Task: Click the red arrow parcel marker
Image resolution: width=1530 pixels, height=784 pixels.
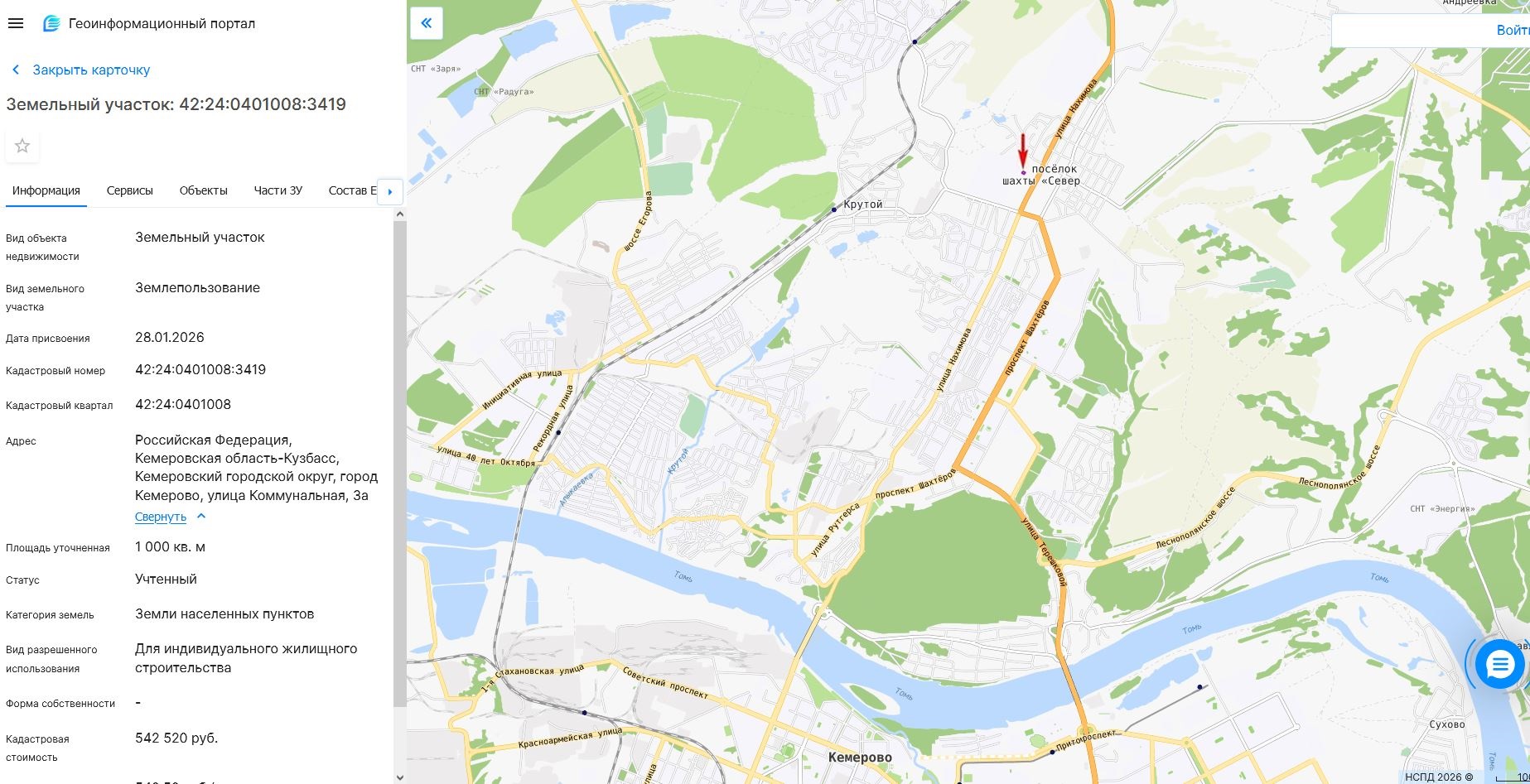Action: [1023, 154]
